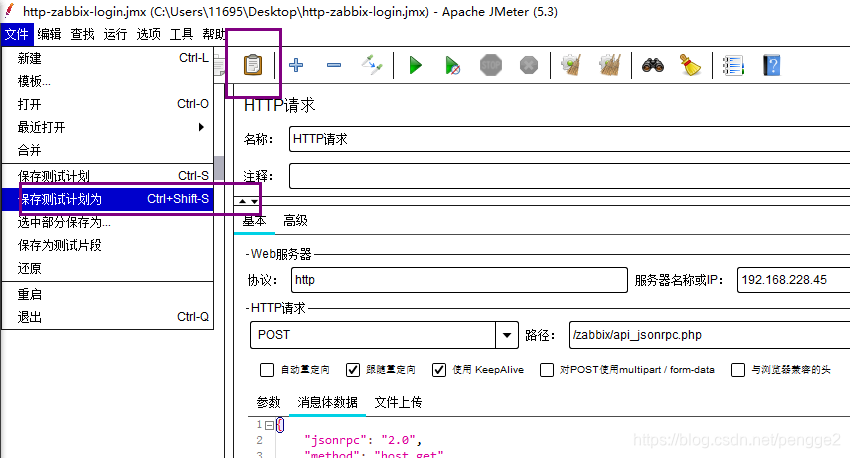Click the grey Stop sign icon
This screenshot has height=458, width=850.
pos(491,65)
